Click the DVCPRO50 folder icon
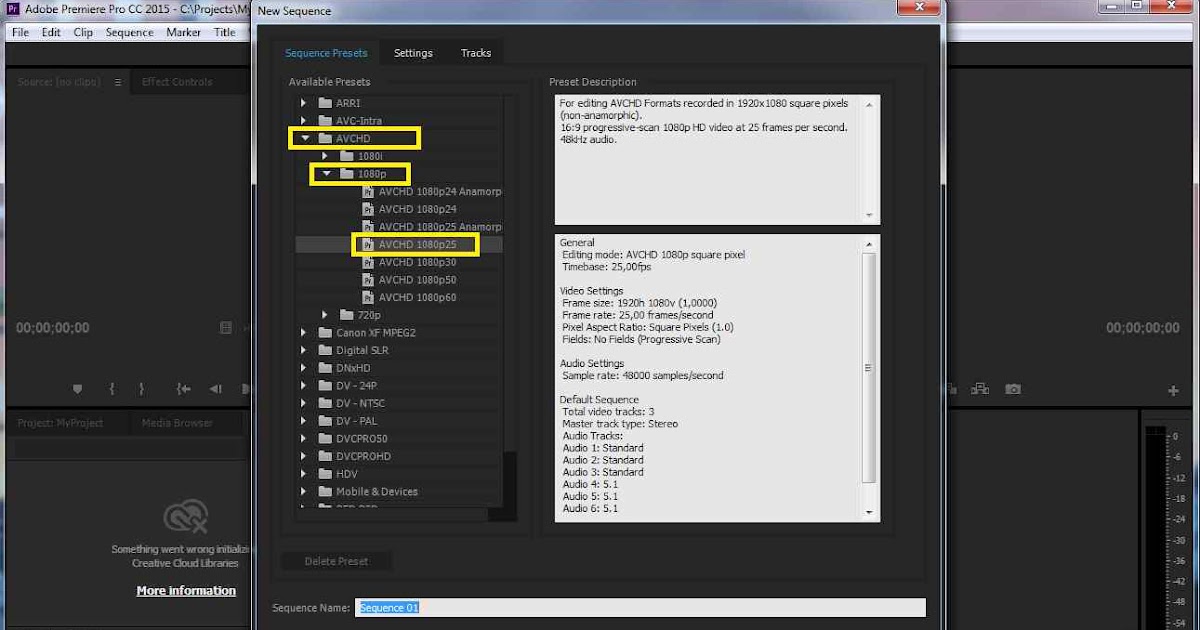1200x630 pixels. pyautogui.click(x=325, y=438)
